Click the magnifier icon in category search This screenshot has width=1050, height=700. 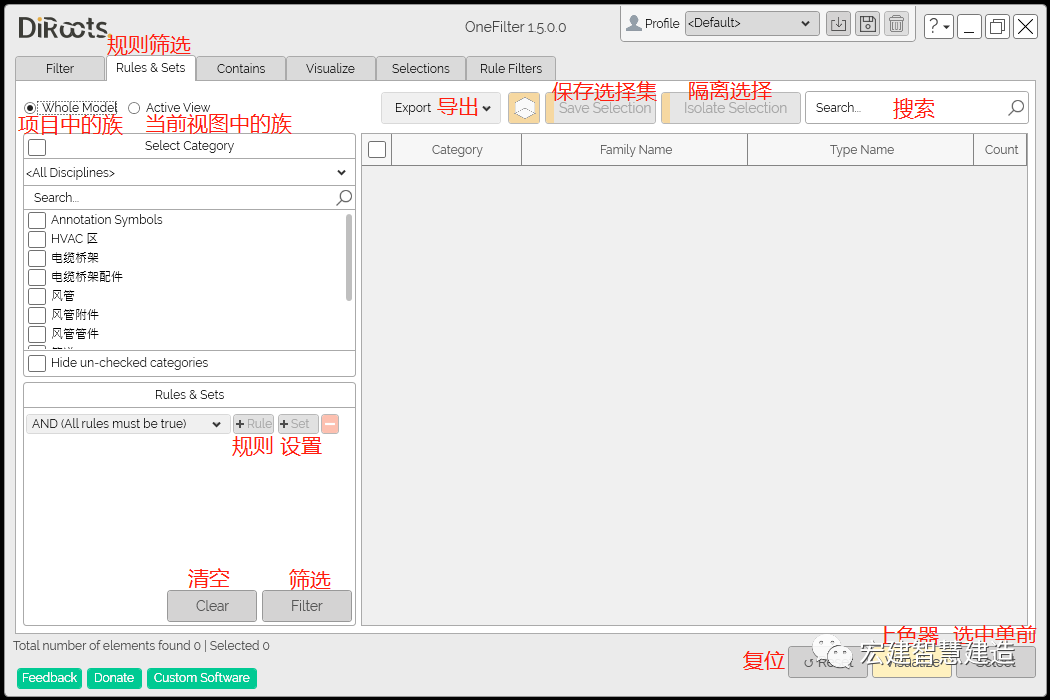(344, 198)
